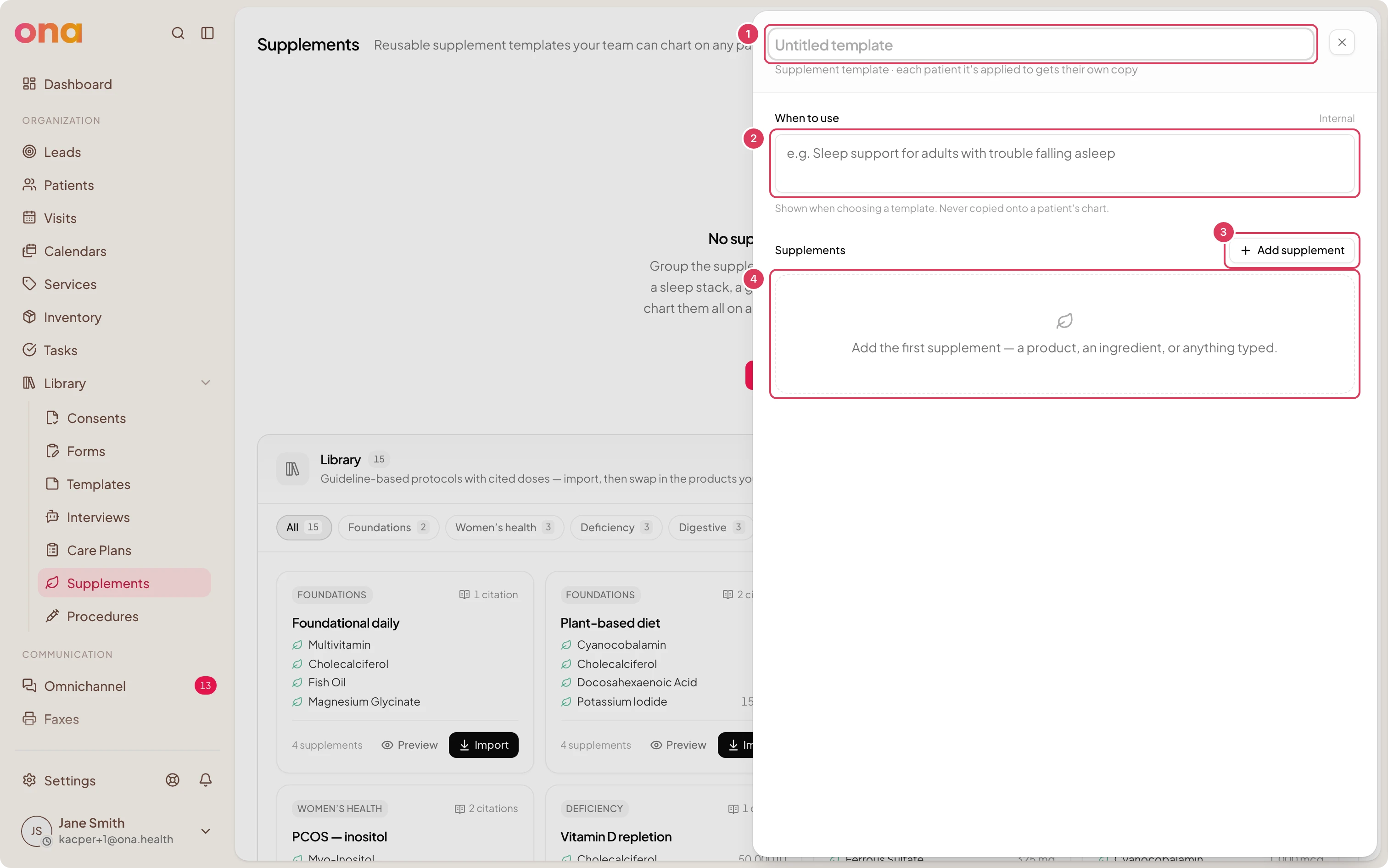Viewport: 1388px width, 868px height.
Task: Expand Jane Smith account menu chevron
Action: [x=206, y=831]
